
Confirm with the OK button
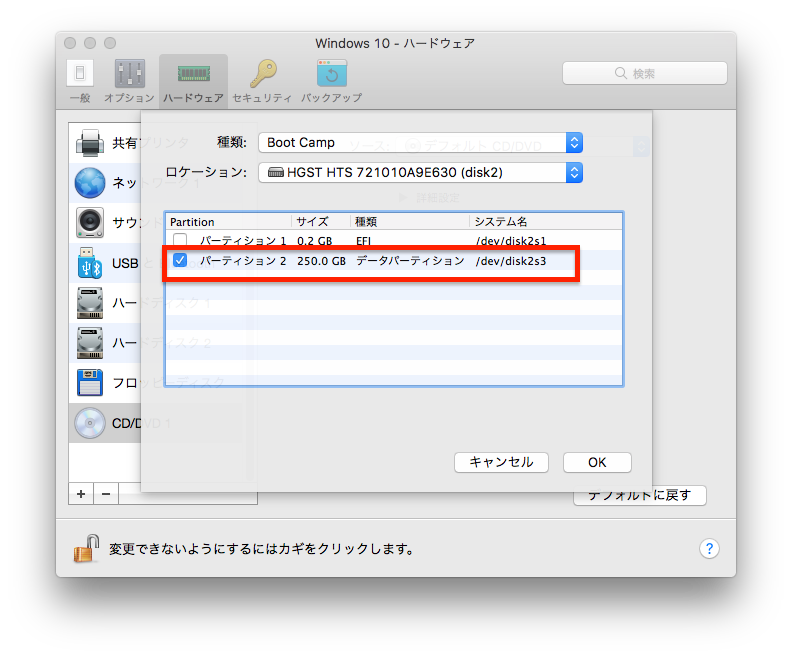(597, 462)
